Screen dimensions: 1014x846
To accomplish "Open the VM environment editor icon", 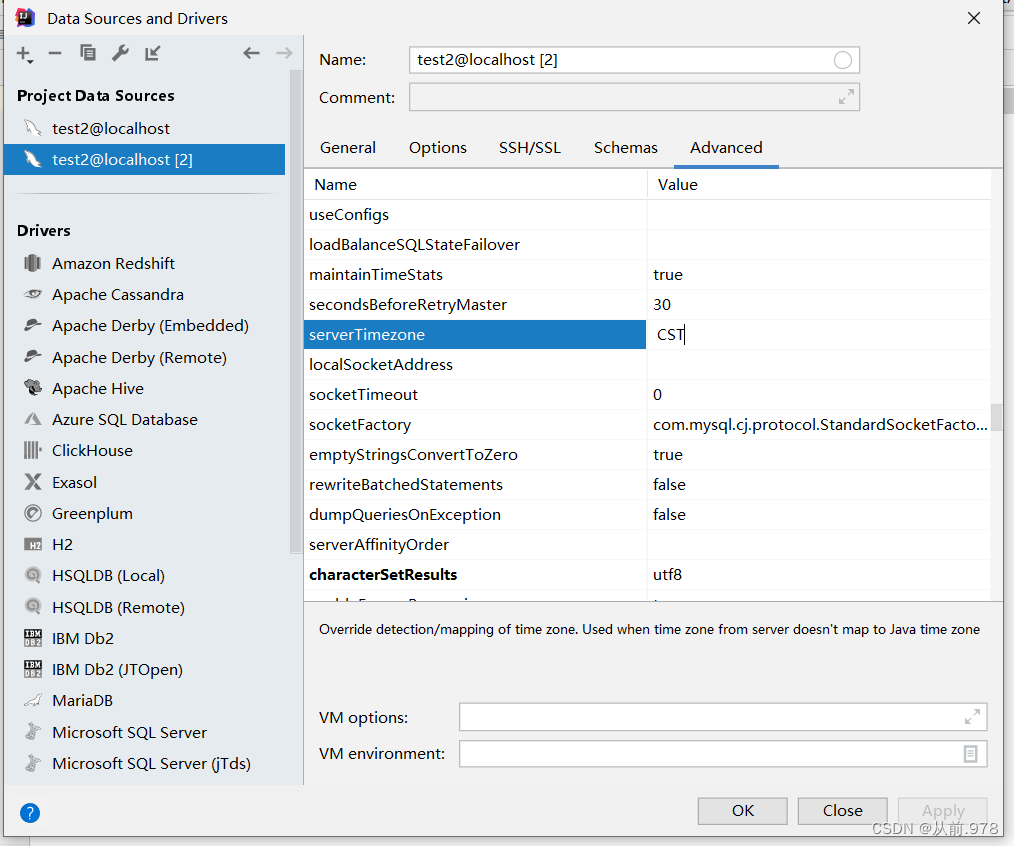I will click(971, 754).
